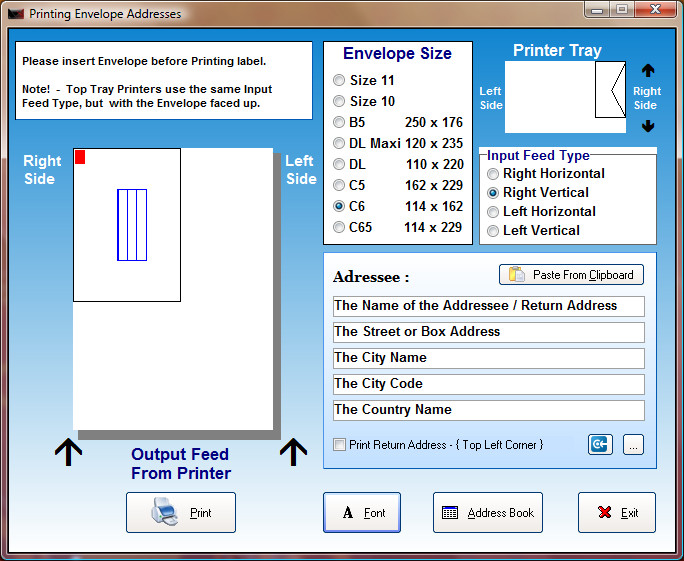This screenshot has width=684, height=561.
Task: Open the Address Book
Action: [x=488, y=513]
